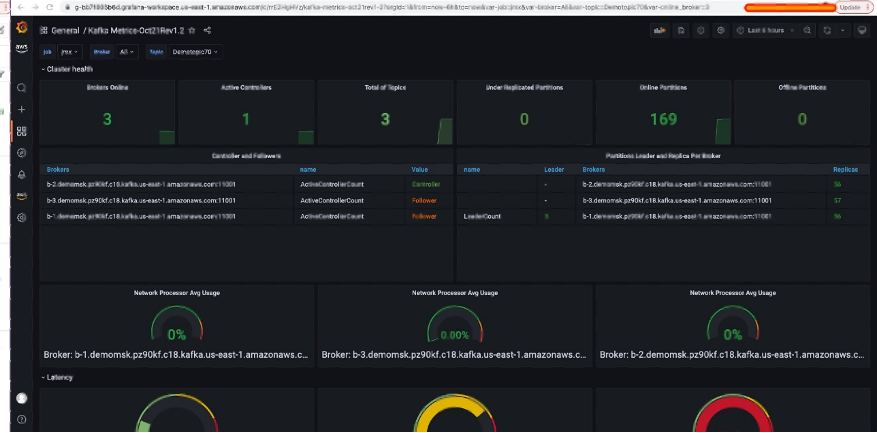Screen dimensions: 877x433
Task: Click the General folder breadcrumb
Action: click(65, 31)
